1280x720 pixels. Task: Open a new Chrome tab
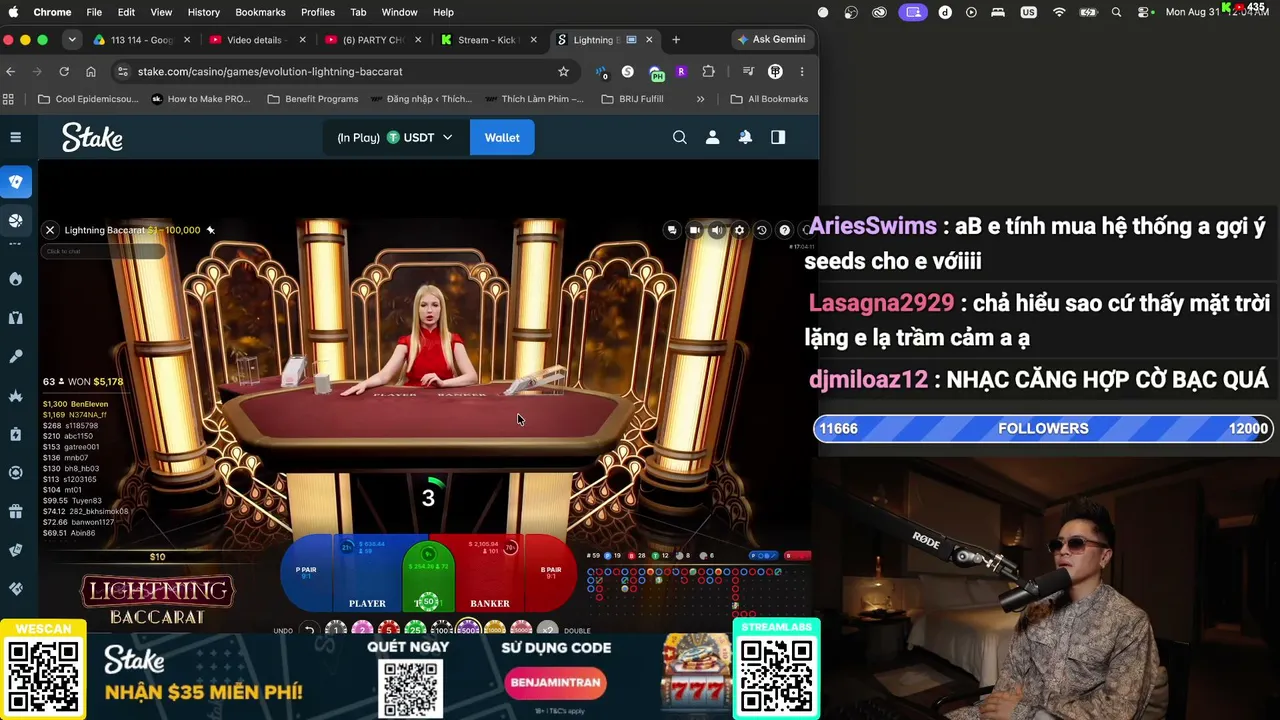pyautogui.click(x=676, y=40)
